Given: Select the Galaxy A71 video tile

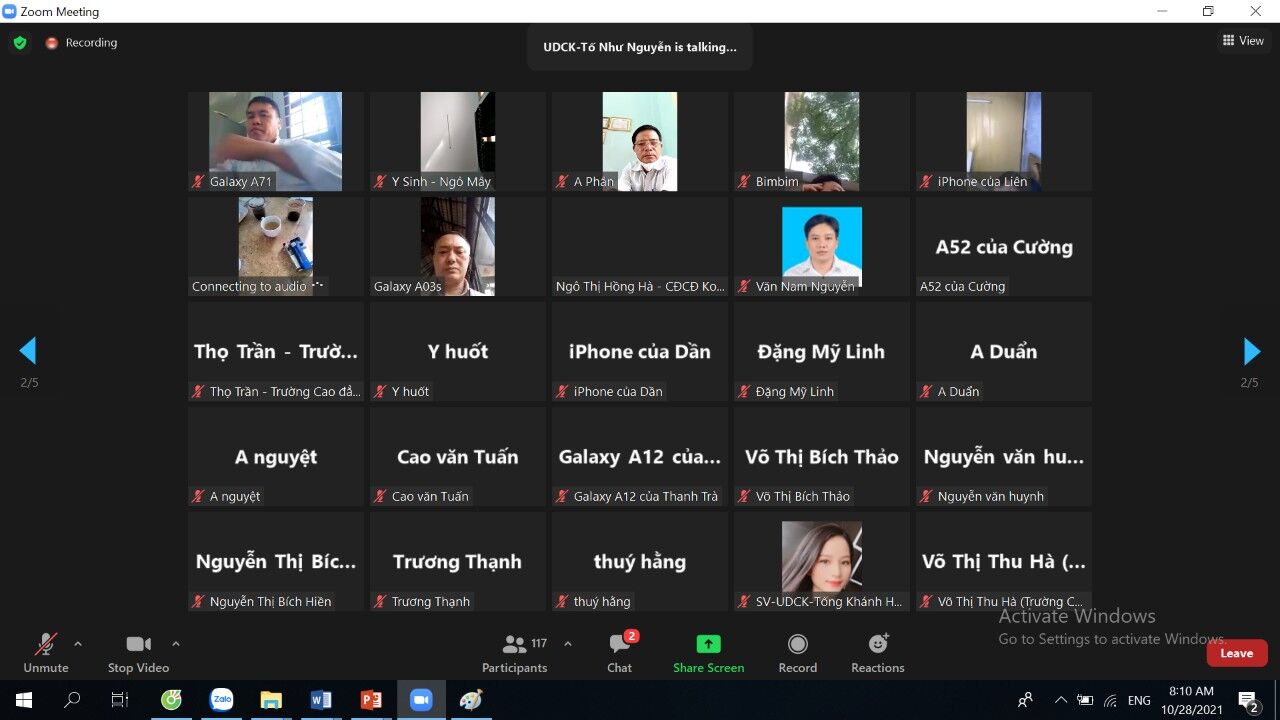Looking at the screenshot, I should point(276,141).
